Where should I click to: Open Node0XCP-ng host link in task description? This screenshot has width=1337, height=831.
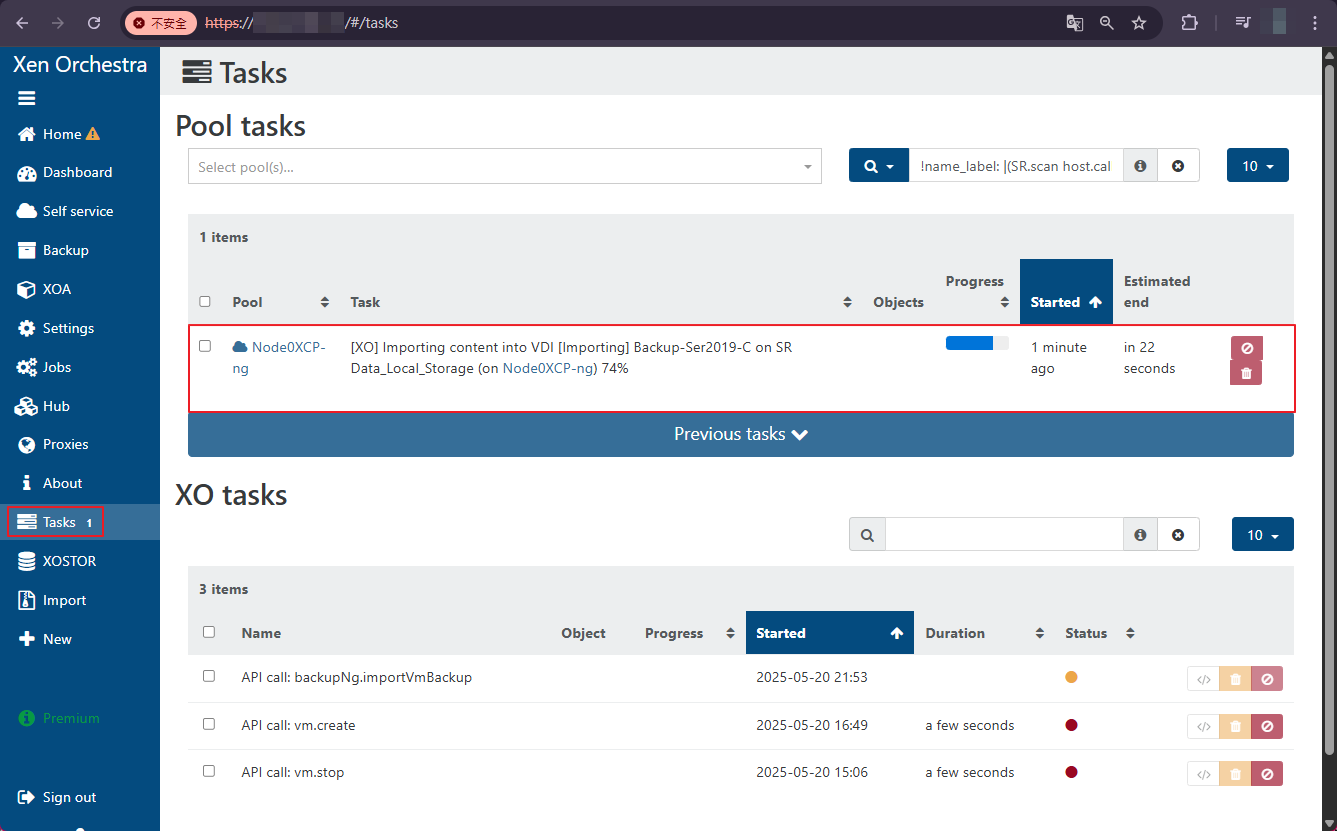click(549, 368)
